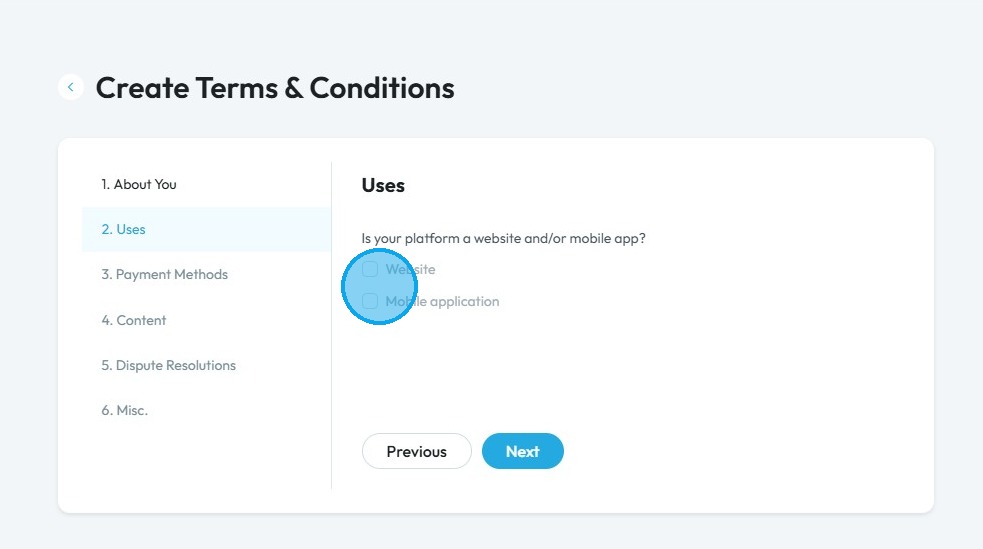
Task: Click the blue Next button
Action: (523, 451)
